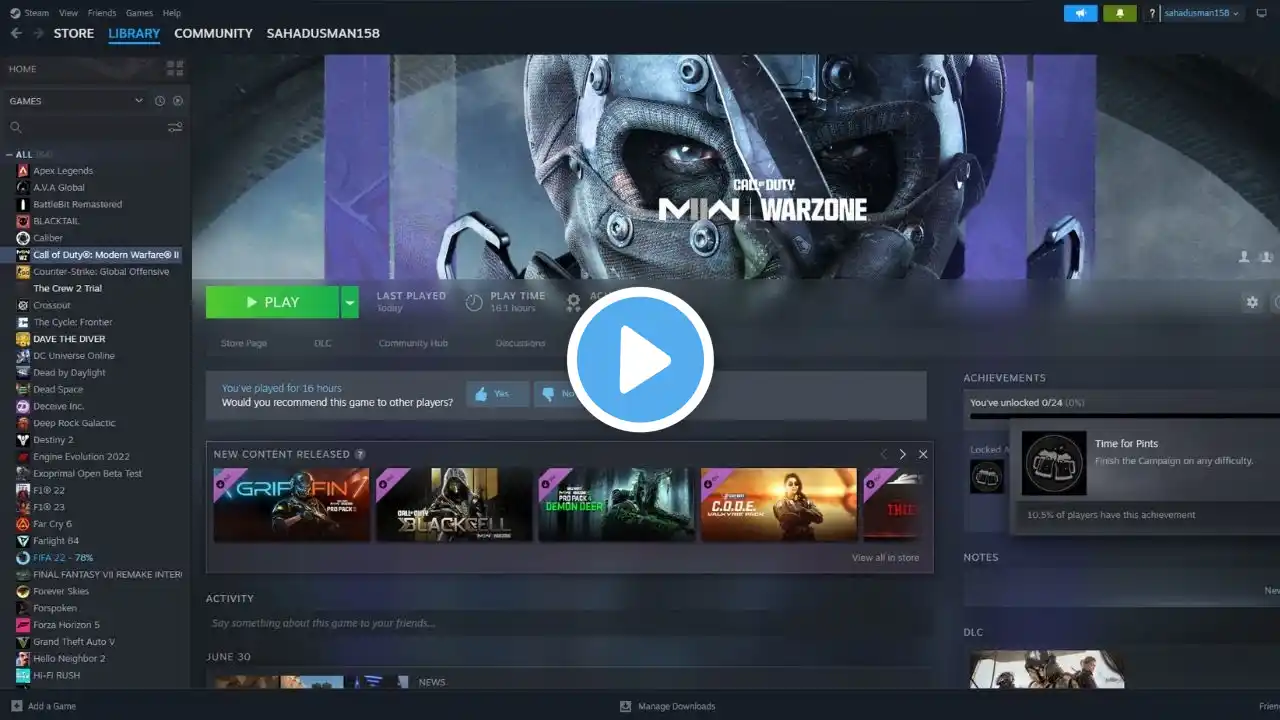Switch to the STORE tab
The width and height of the screenshot is (1280, 720).
74,33
